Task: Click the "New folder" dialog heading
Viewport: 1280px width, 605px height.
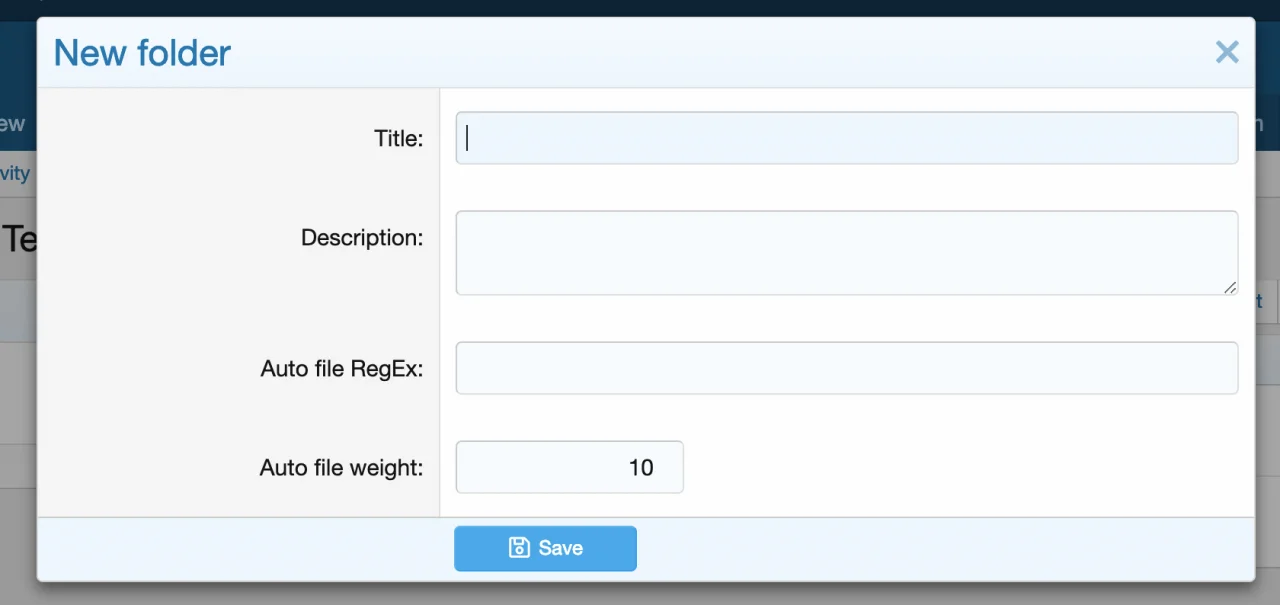Action: tap(142, 52)
